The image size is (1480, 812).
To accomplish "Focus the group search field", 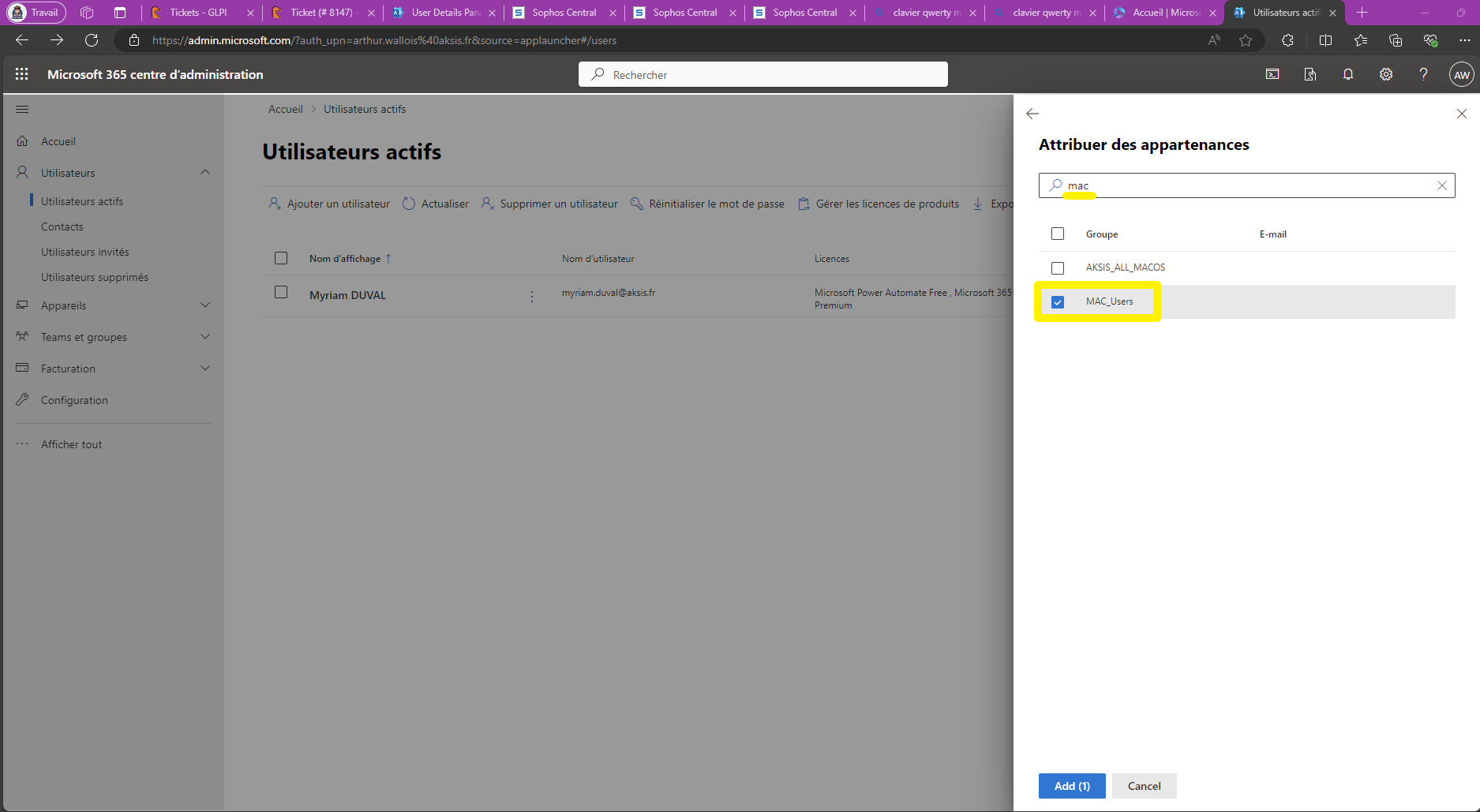I will pyautogui.click(x=1246, y=185).
